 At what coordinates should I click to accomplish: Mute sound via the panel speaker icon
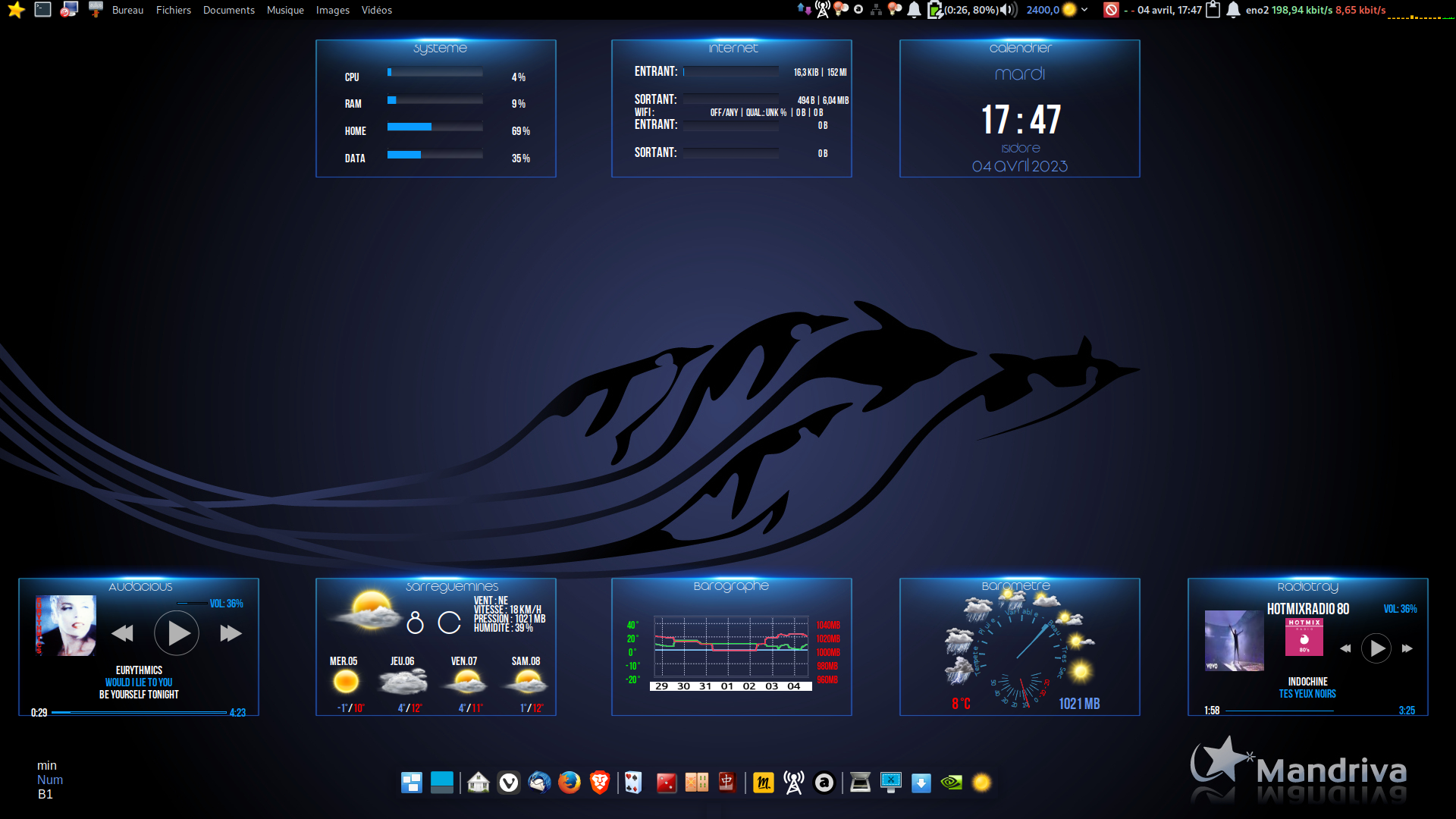pos(1007,10)
